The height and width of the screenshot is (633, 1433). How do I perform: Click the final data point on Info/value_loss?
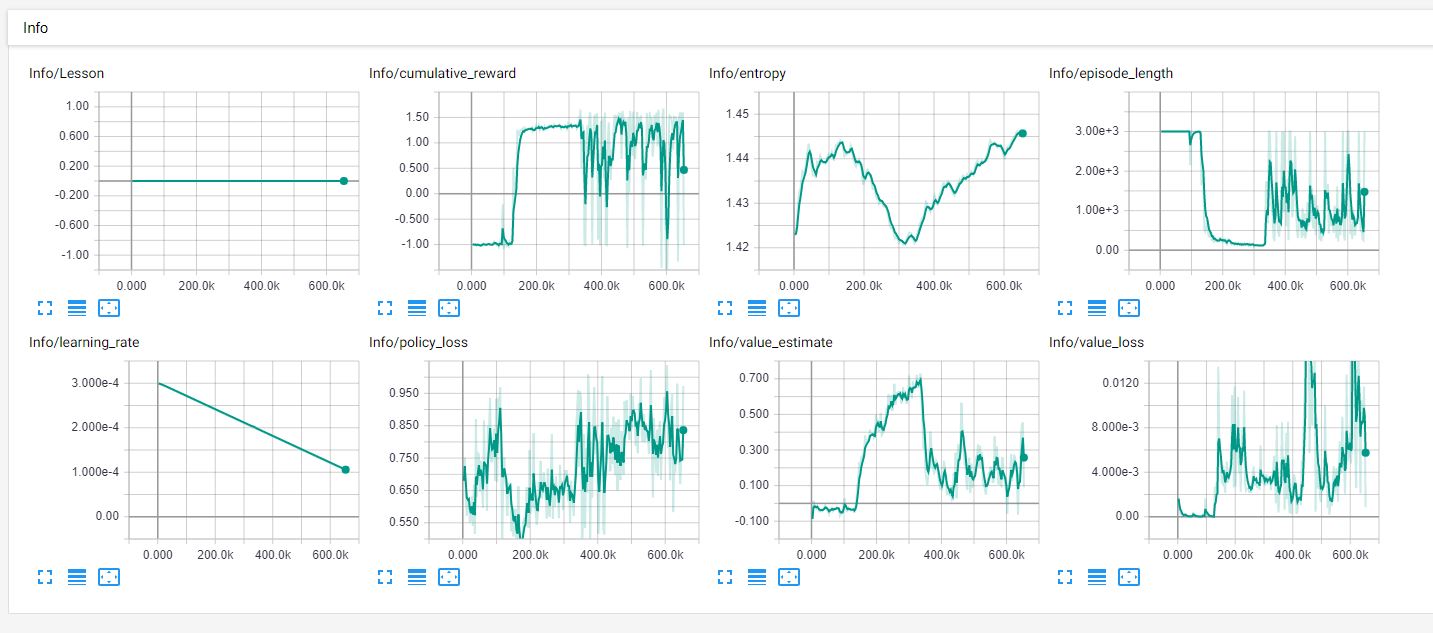tap(1365, 452)
